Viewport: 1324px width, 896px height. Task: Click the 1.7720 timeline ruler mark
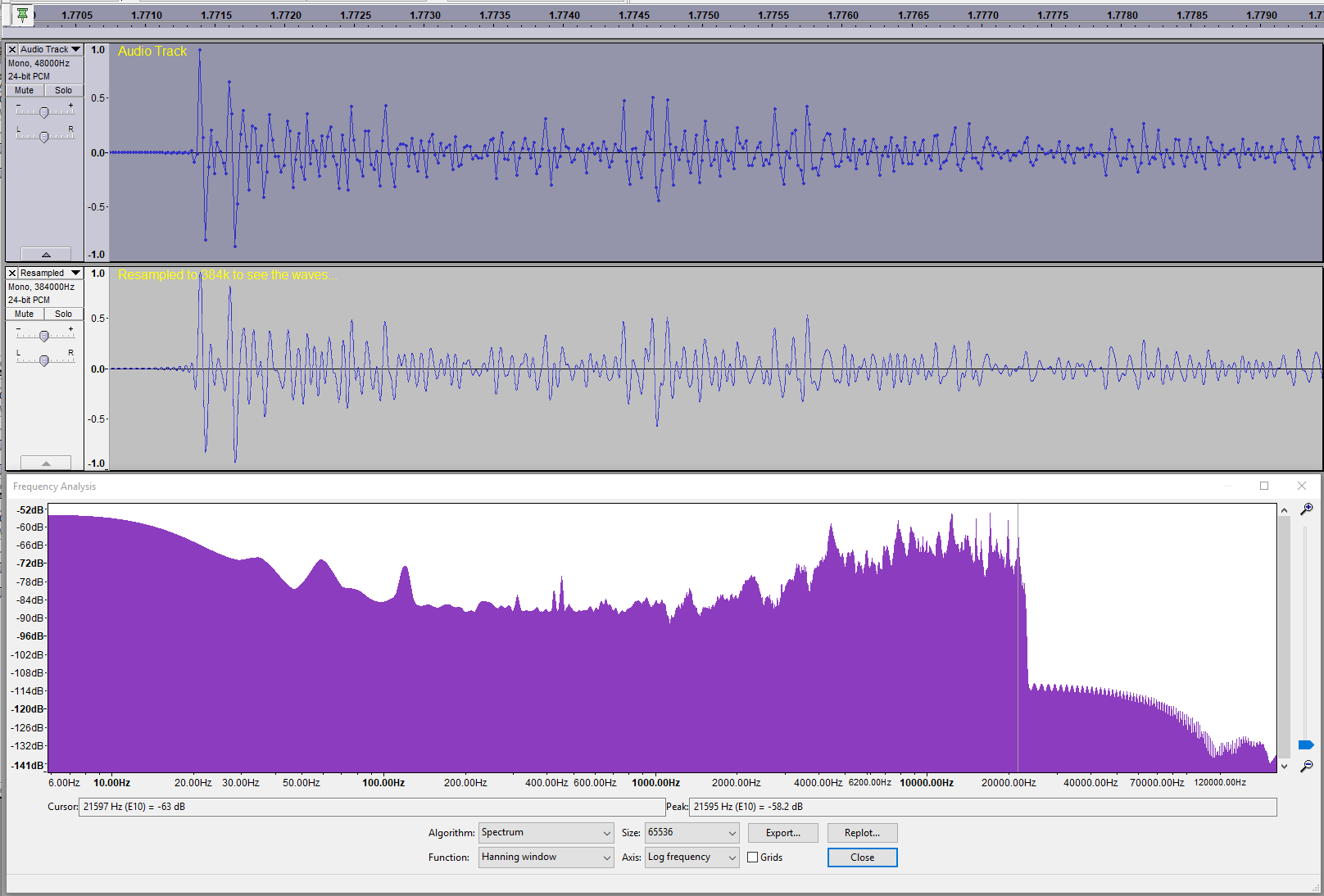(x=286, y=16)
